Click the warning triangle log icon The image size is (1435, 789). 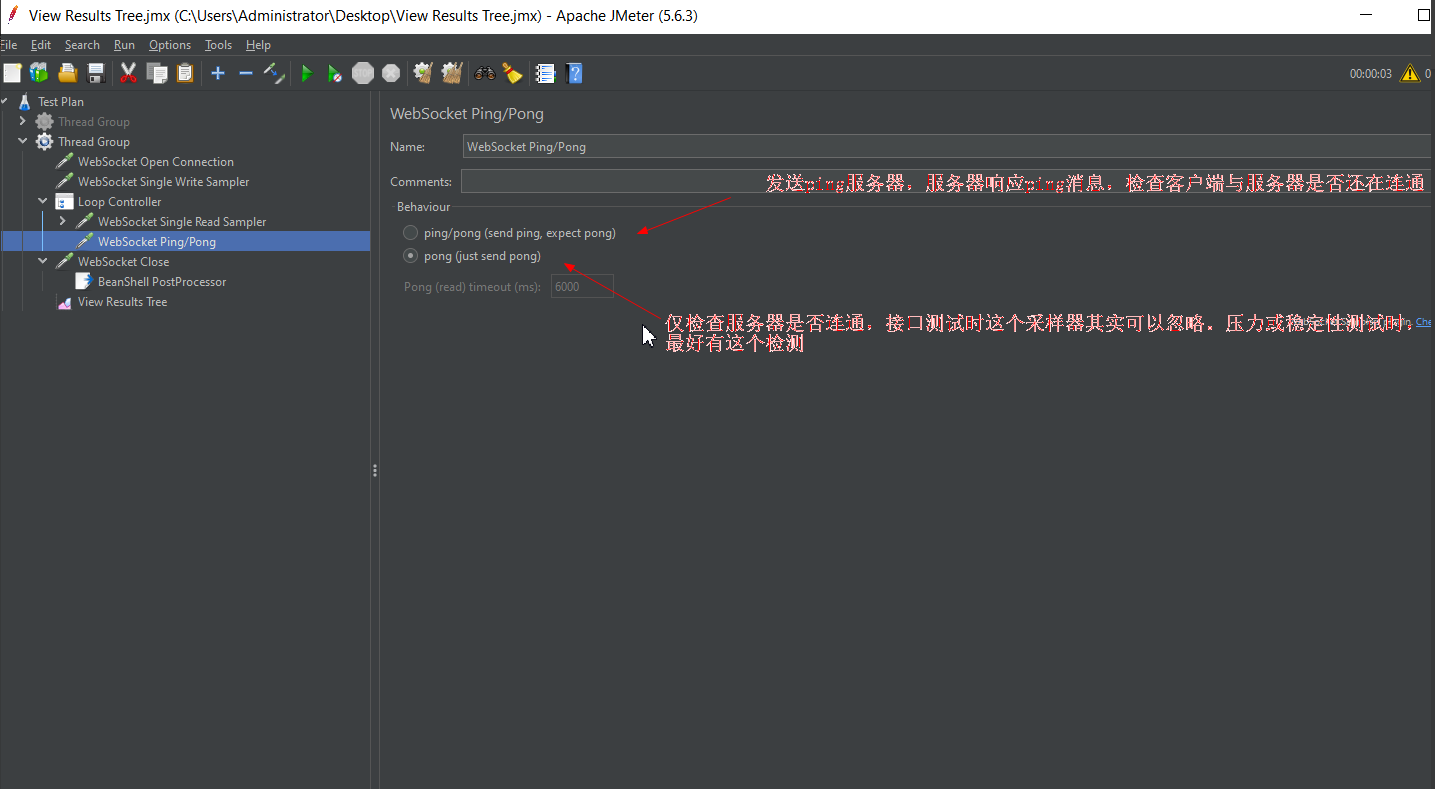1410,73
